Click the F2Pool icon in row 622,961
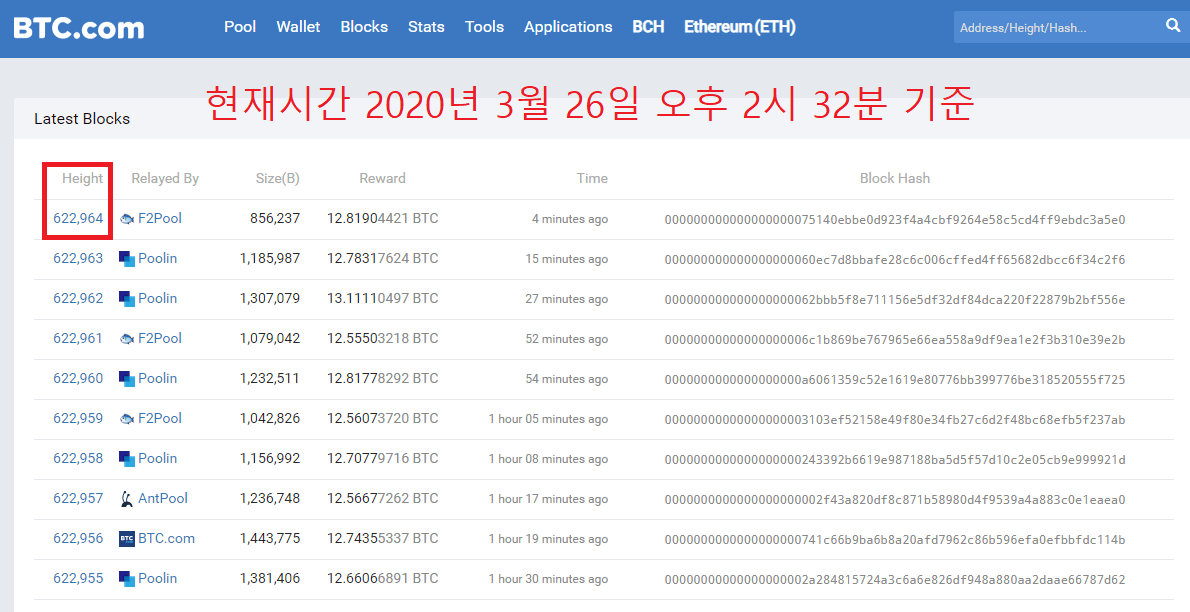 point(127,339)
